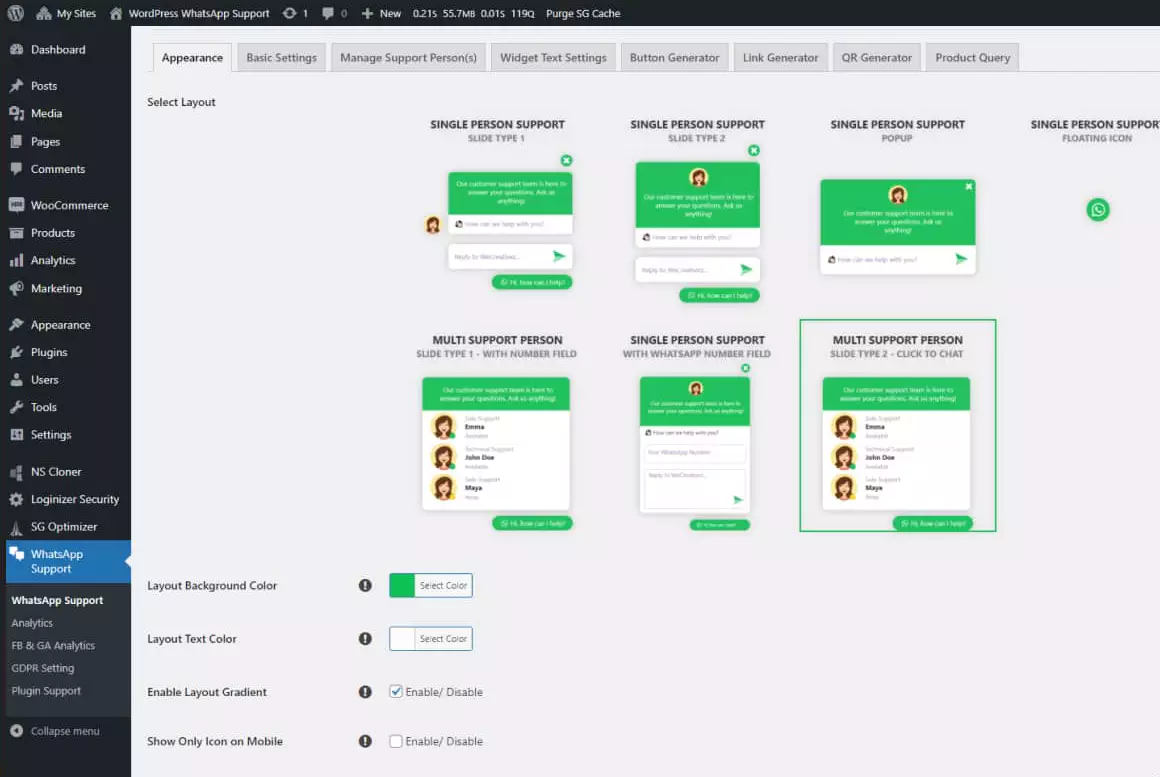
Task: Click the Tools wrench icon
Action: (x=16, y=407)
